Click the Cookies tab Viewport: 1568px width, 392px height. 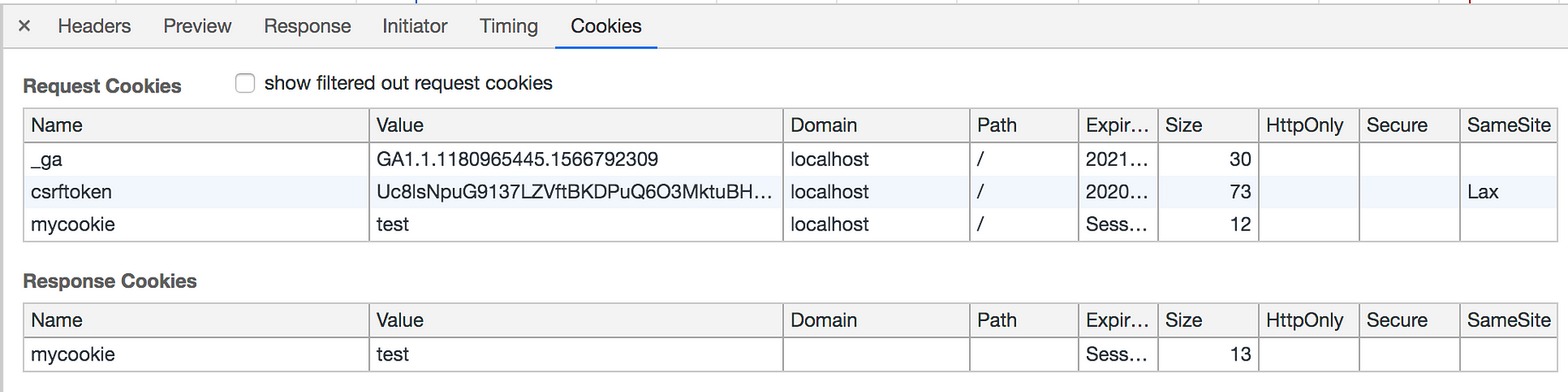click(606, 26)
